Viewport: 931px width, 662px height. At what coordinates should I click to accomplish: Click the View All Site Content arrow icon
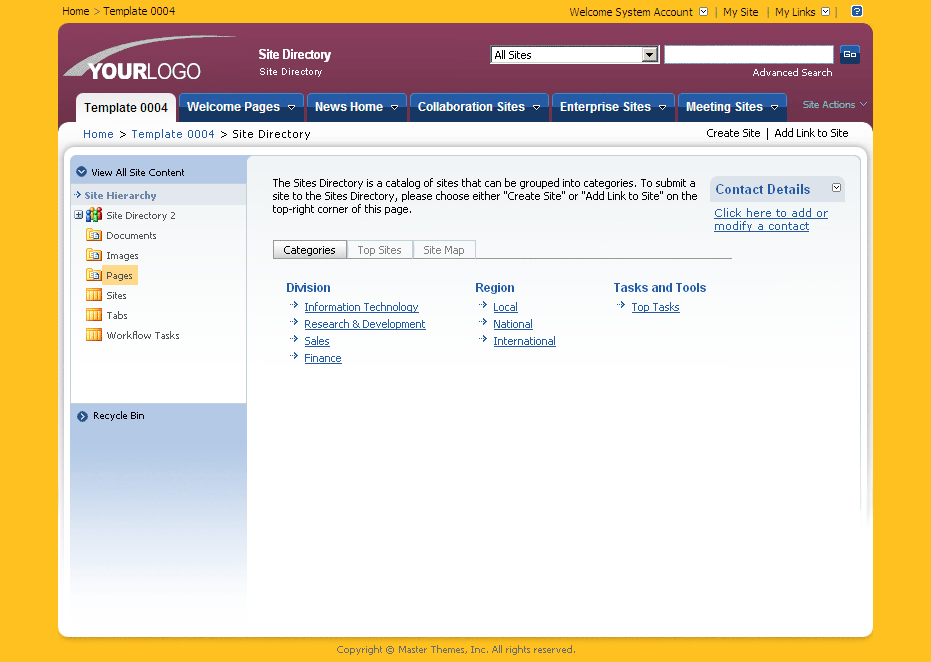pyautogui.click(x=81, y=170)
